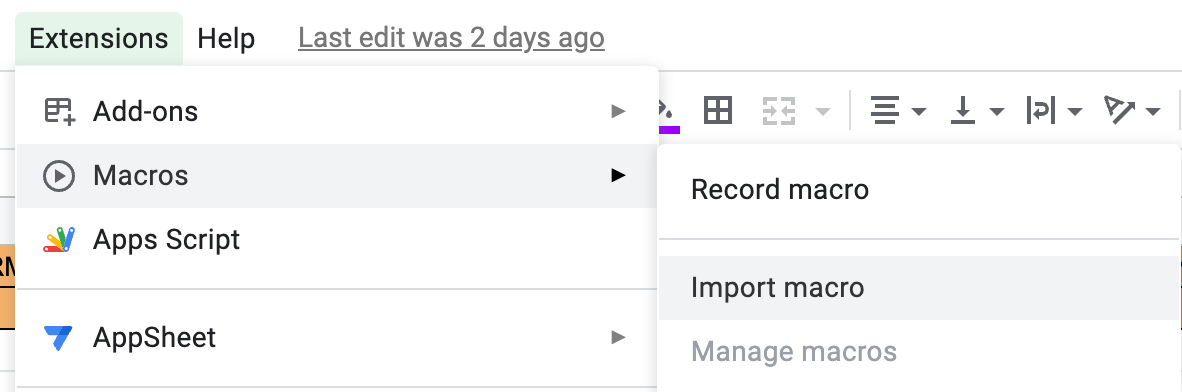Click the Add-ons icon in menu

click(x=59, y=112)
